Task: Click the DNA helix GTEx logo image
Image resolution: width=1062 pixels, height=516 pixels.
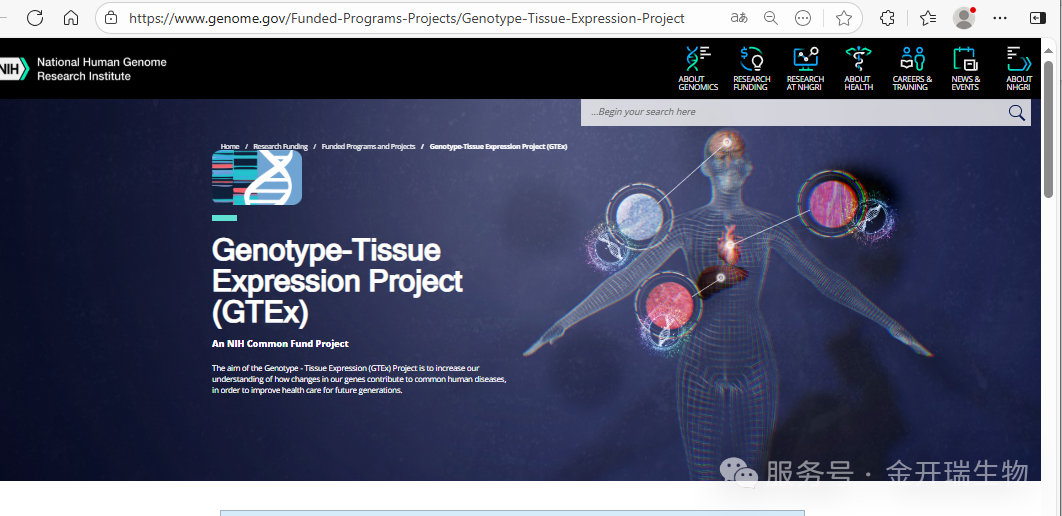Action: coord(257,177)
